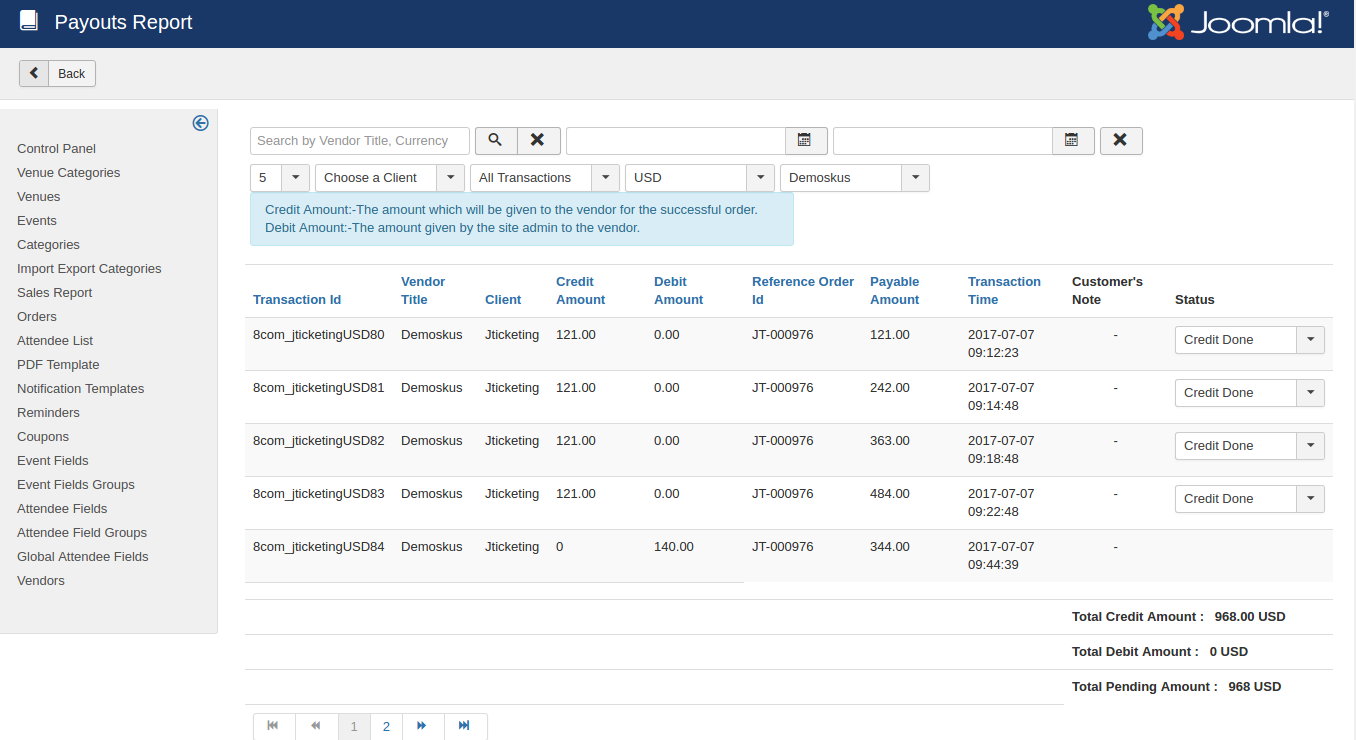Expand the All Transactions filter dropdown
This screenshot has width=1356, height=740.
[x=544, y=178]
